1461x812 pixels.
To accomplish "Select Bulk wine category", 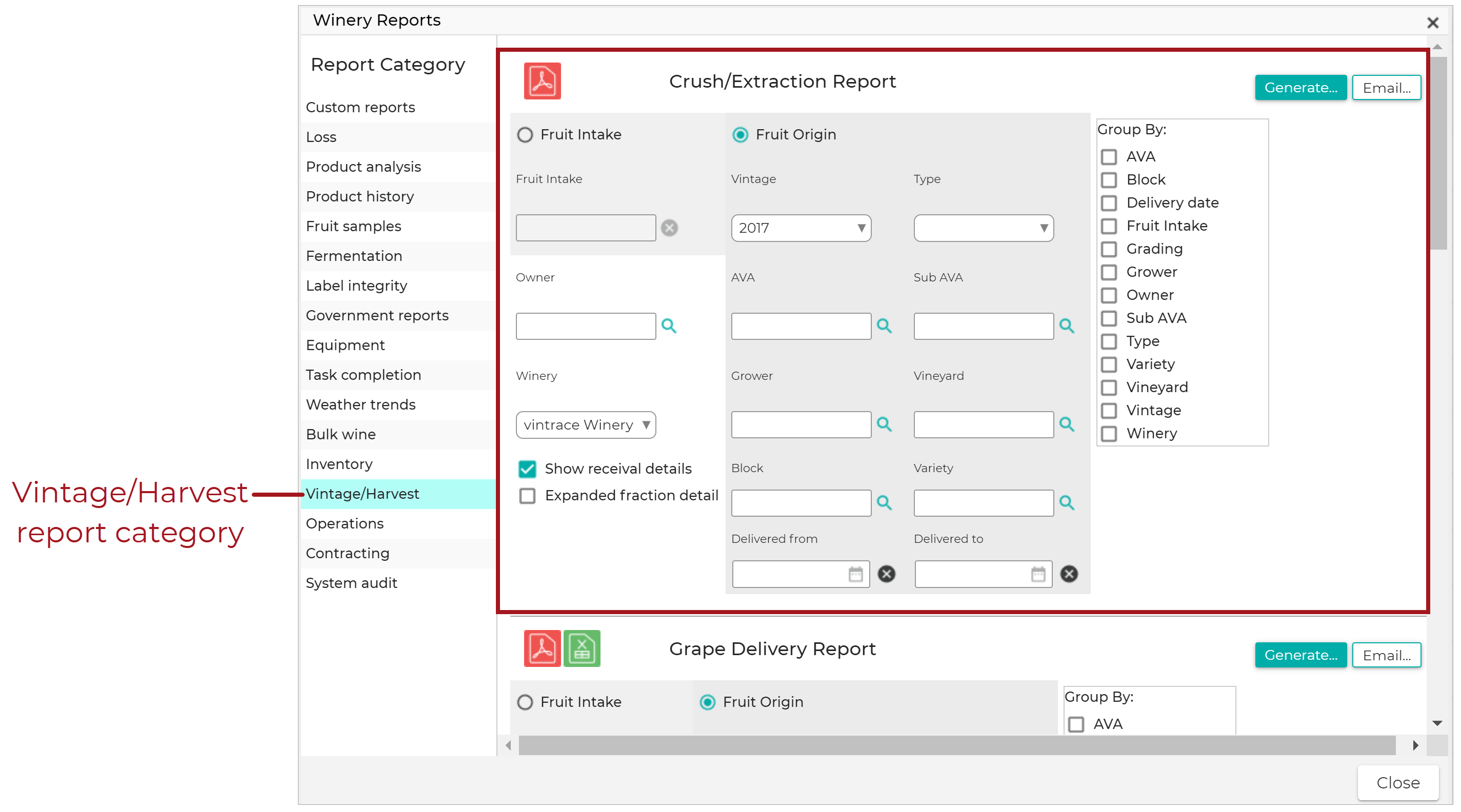I will [x=397, y=434].
